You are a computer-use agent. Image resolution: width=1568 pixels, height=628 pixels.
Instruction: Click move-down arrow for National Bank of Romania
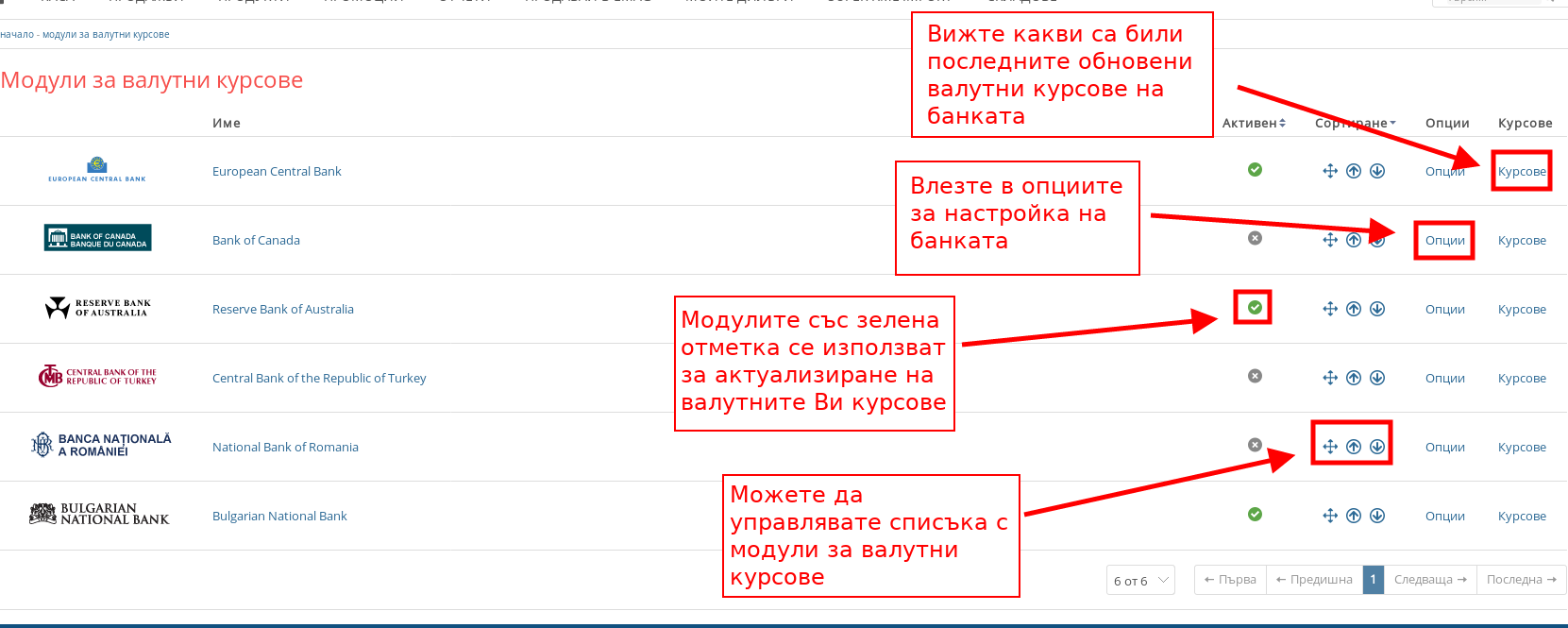(1377, 447)
